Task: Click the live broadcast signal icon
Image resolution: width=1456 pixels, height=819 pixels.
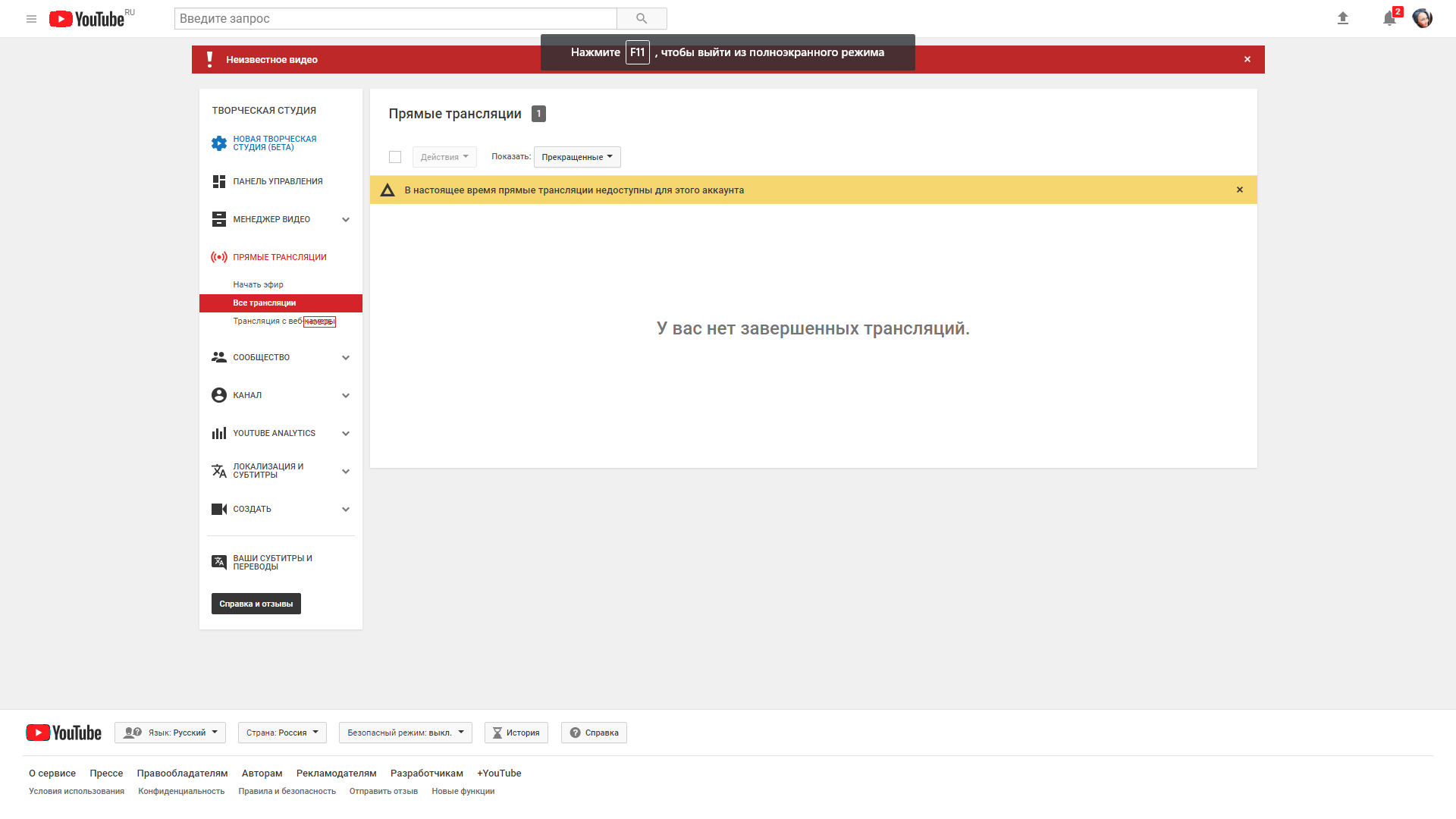Action: point(219,257)
